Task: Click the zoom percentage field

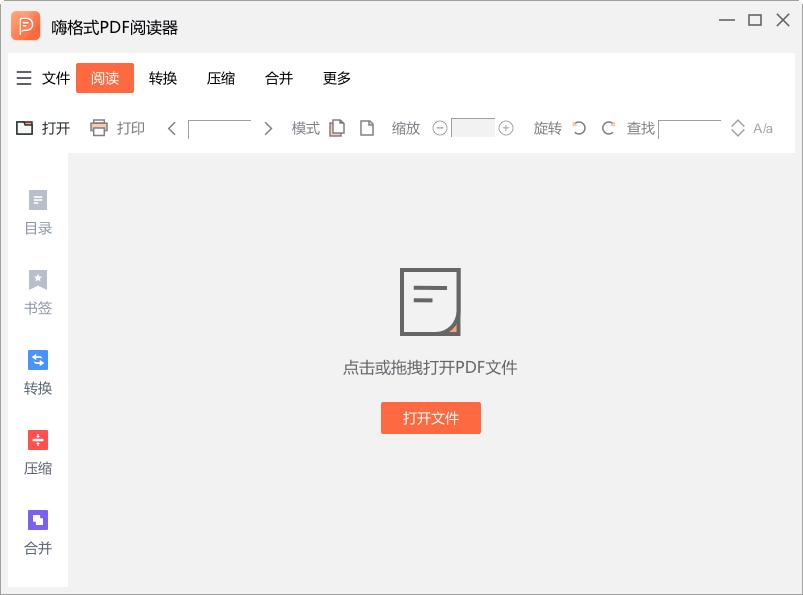Action: tap(473, 128)
